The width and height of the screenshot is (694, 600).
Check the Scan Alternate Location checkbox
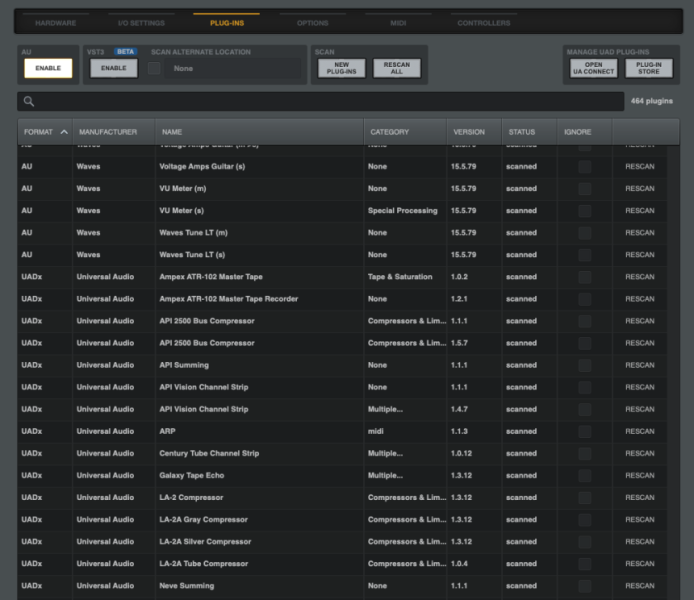point(154,68)
